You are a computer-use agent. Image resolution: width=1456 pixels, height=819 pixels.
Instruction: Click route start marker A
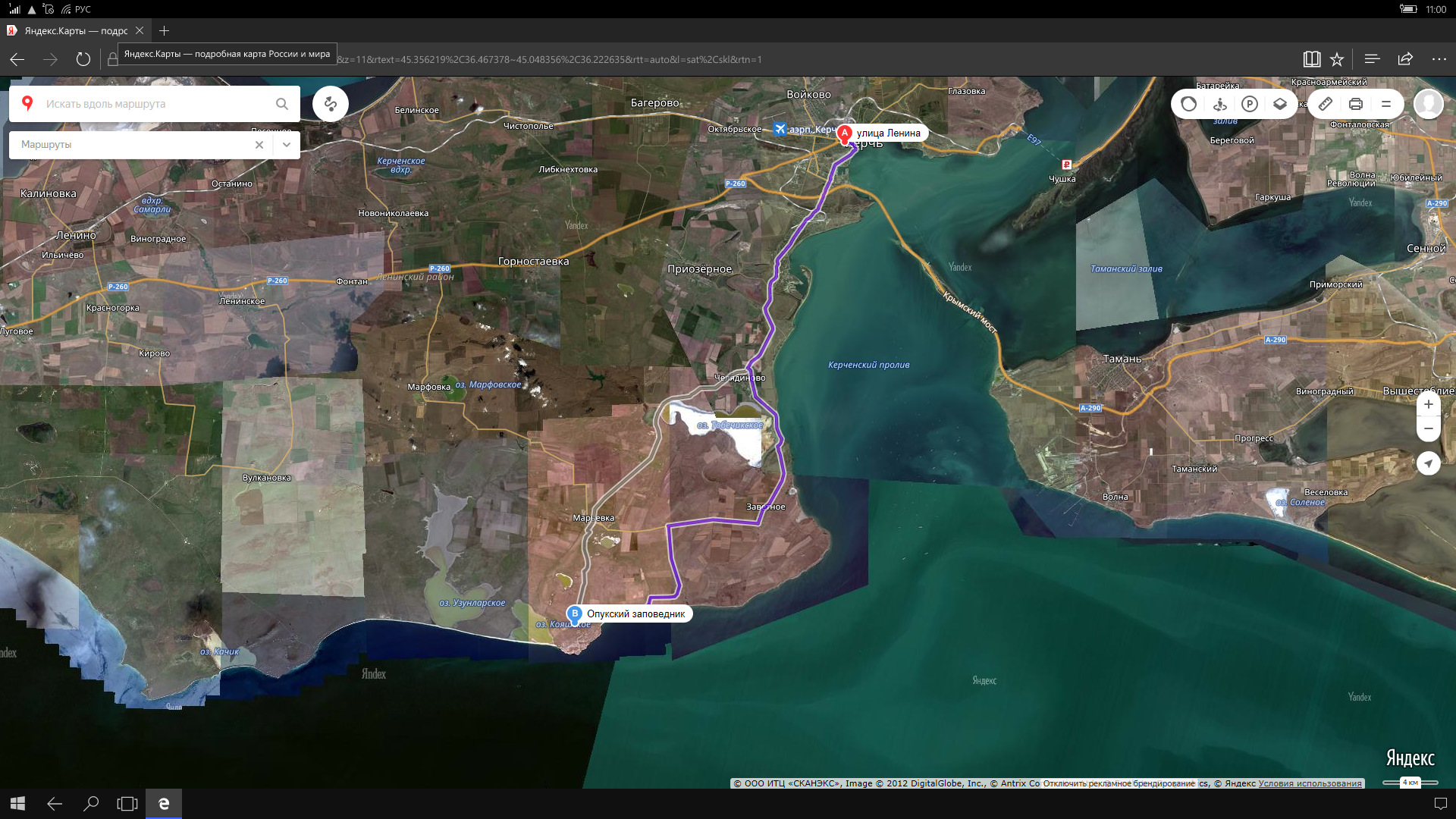coord(845,133)
